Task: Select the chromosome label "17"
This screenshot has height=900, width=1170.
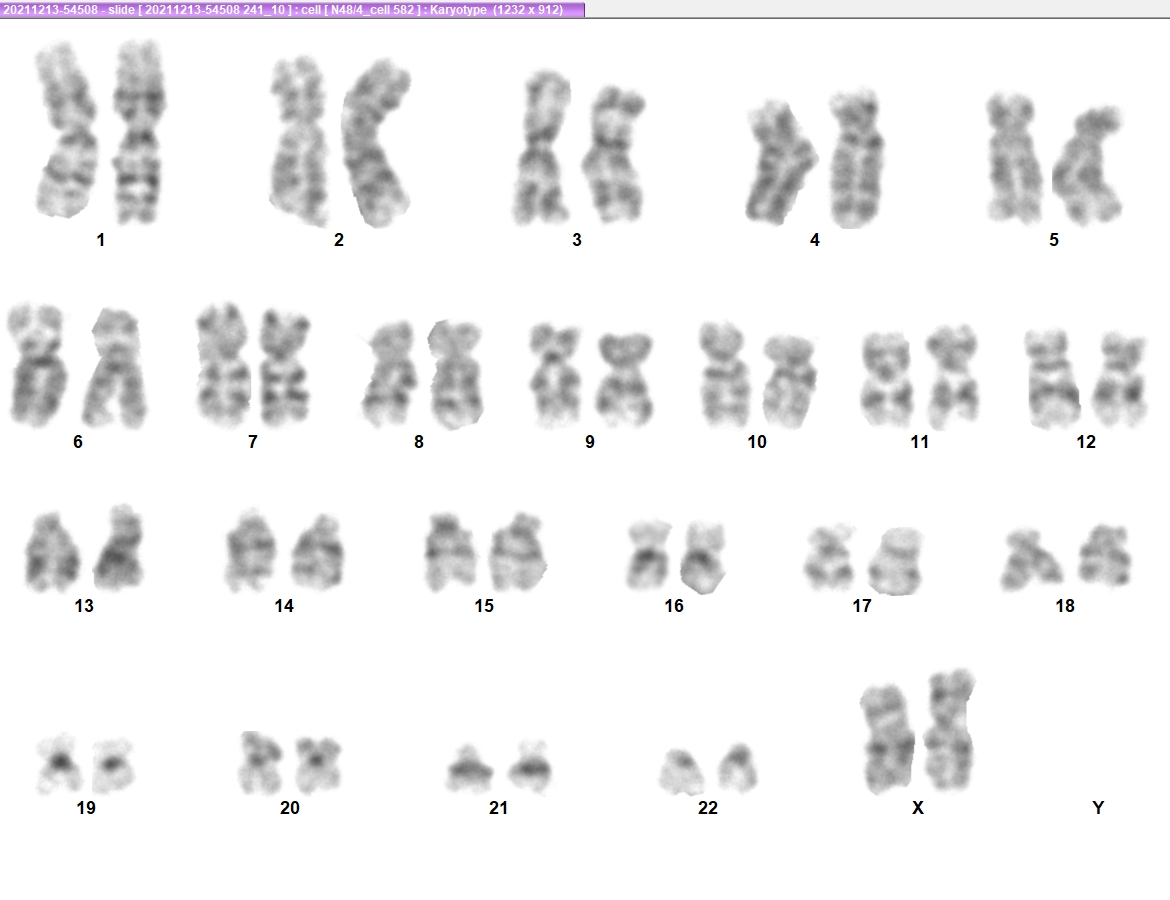Action: [x=862, y=606]
